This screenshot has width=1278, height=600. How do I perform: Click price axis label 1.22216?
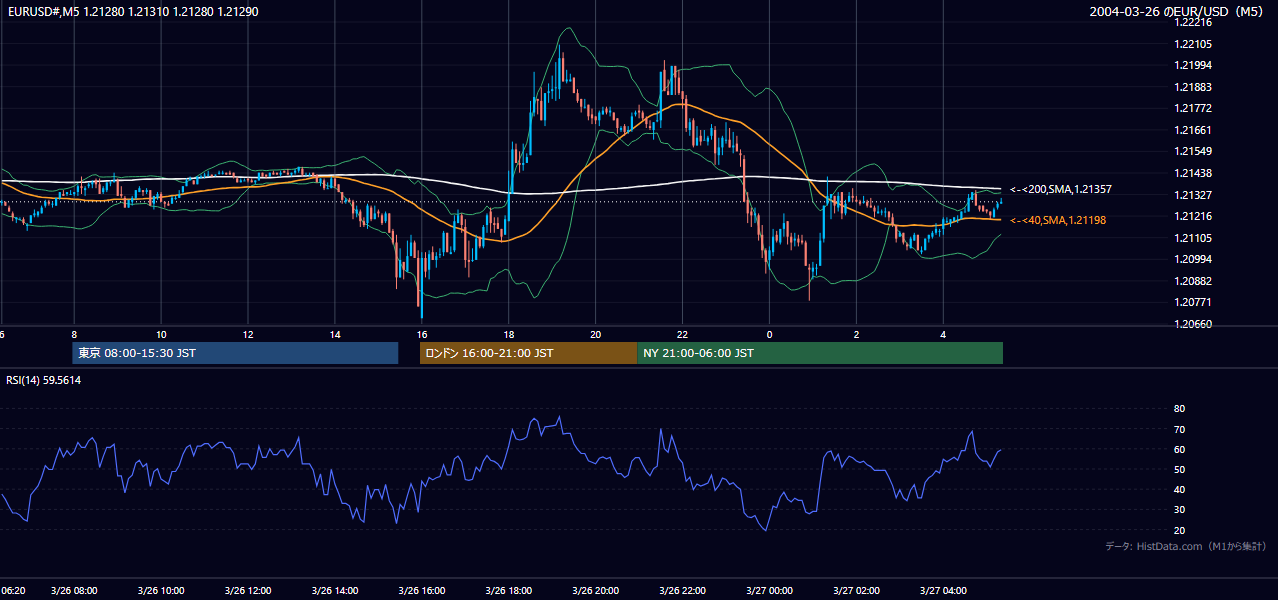pyautogui.click(x=1192, y=22)
